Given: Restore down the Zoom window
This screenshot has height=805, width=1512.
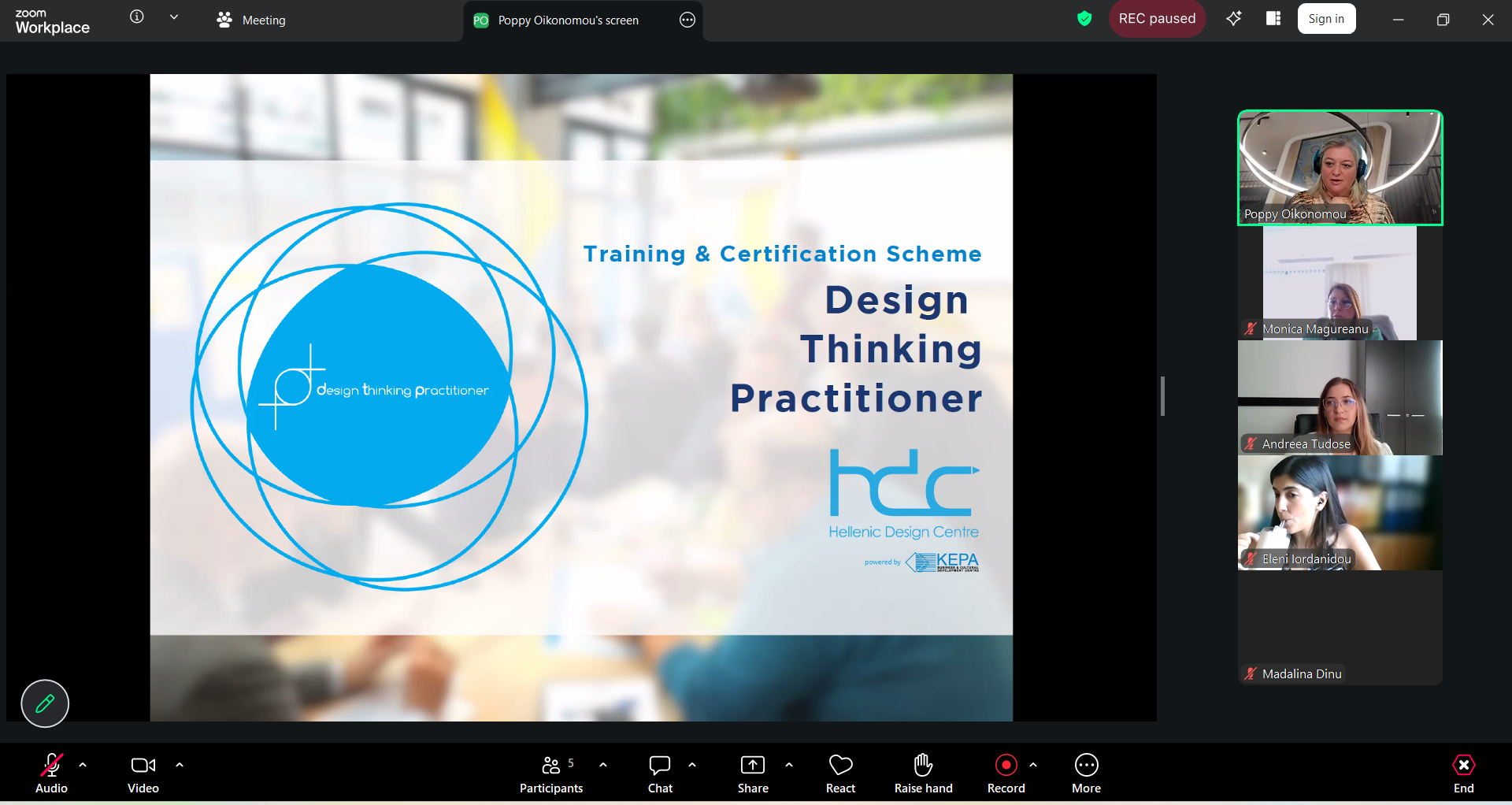Looking at the screenshot, I should click(1443, 20).
